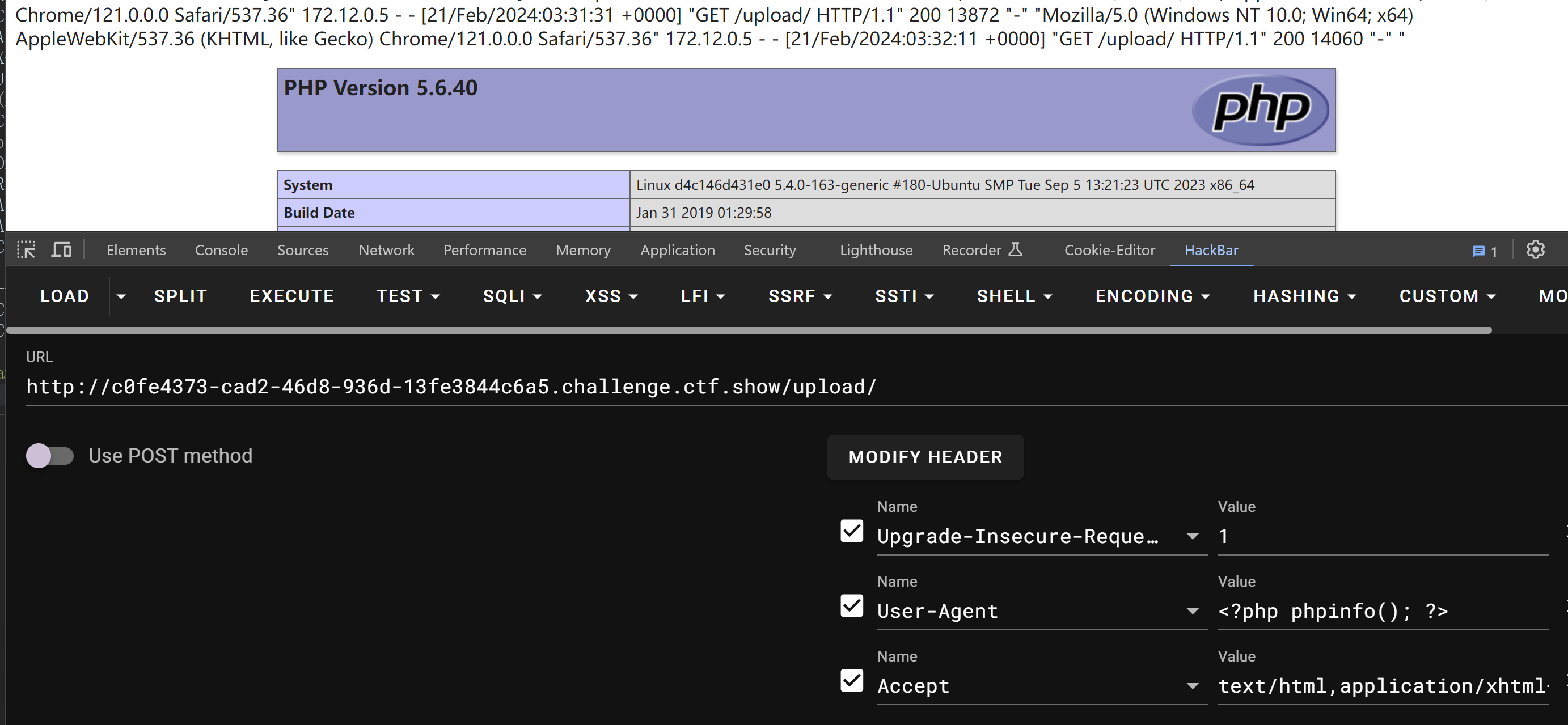
Task: Click the EXECUTE button
Action: (x=291, y=296)
